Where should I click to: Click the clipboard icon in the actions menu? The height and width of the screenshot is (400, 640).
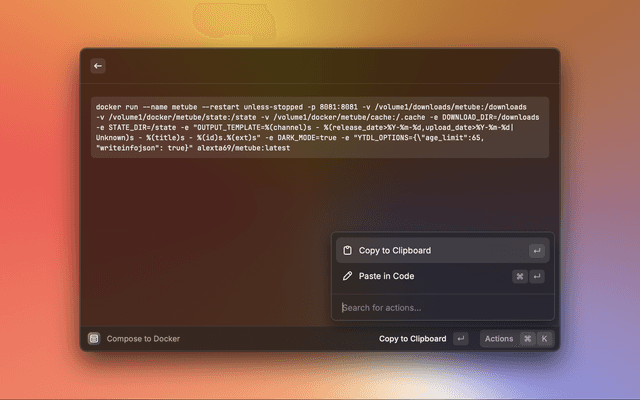(346, 251)
